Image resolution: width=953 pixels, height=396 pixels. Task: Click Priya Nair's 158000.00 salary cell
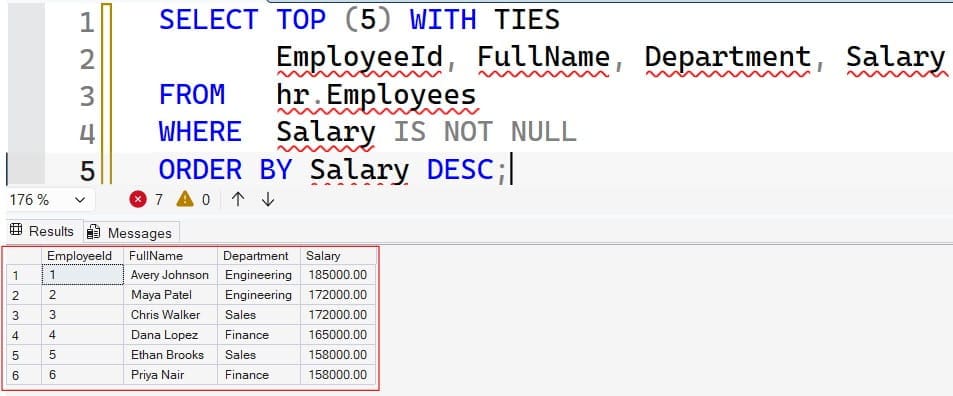point(339,375)
